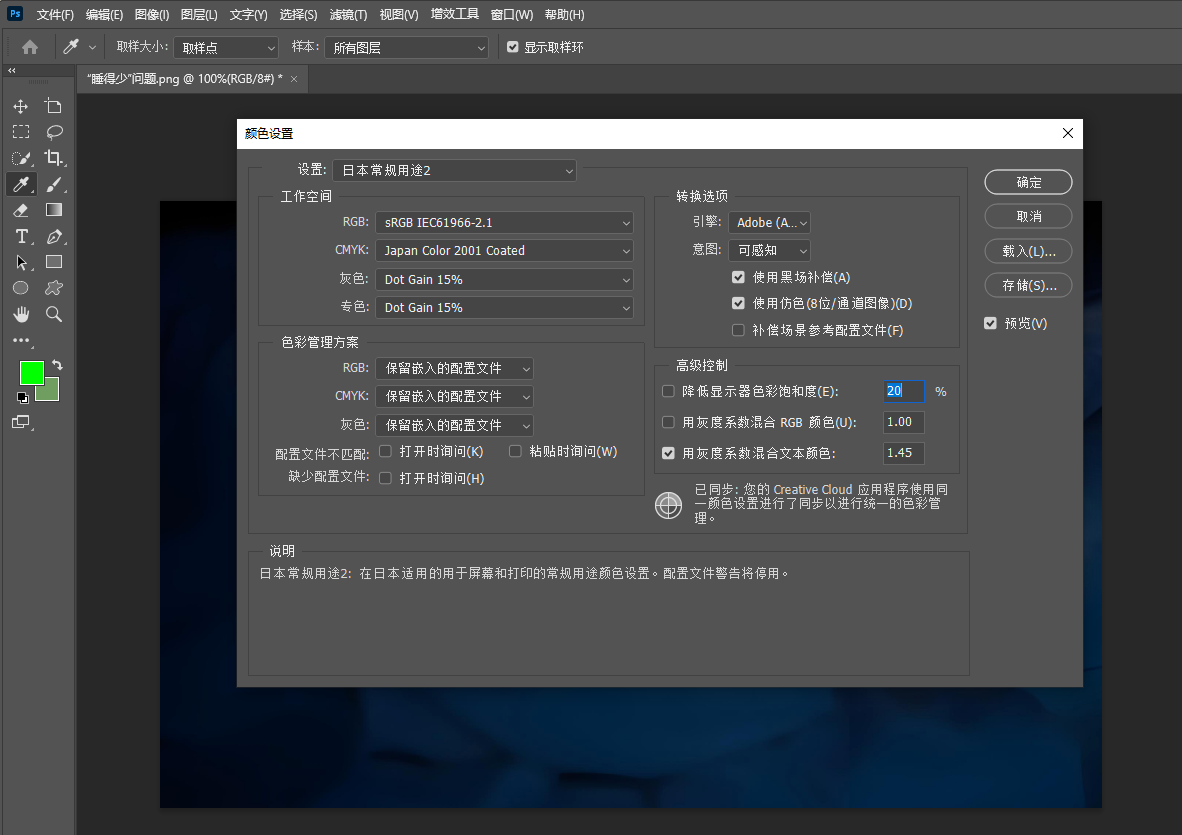
Task: Check 打开时询问(K) for profile mismatch
Action: coord(385,451)
